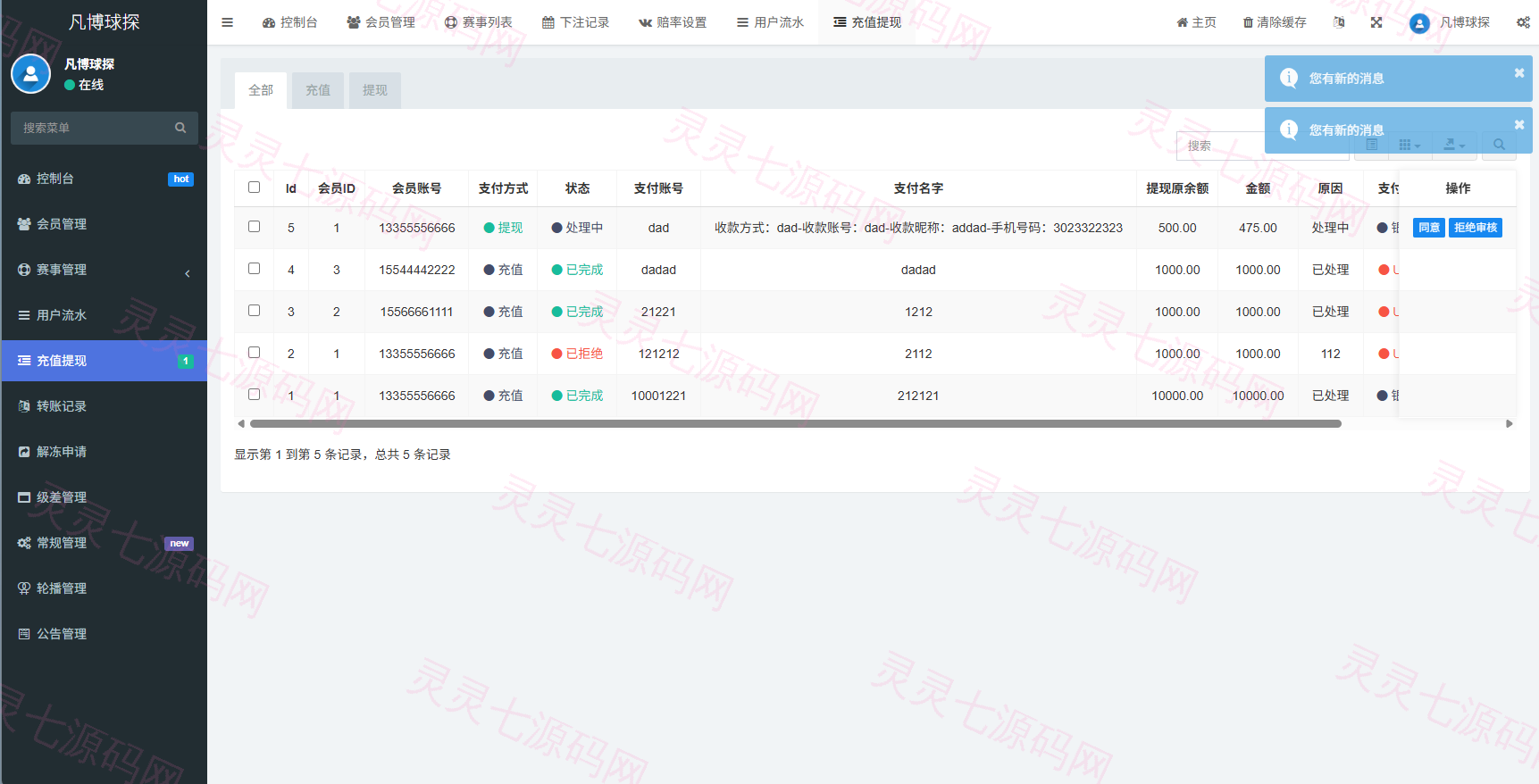This screenshot has width=1539, height=784.
Task: Close the first 您有新的消息 notification
Action: pyautogui.click(x=1519, y=73)
